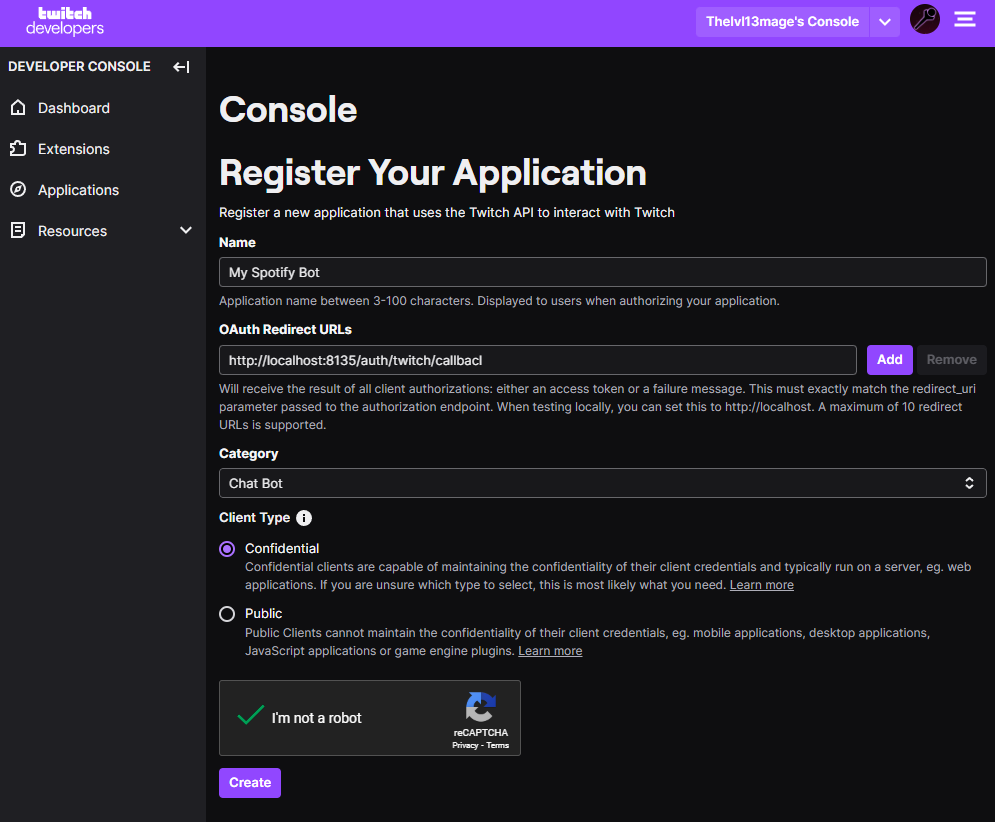The width and height of the screenshot is (995, 822).
Task: Open the user avatar profile menu
Action: [925, 20]
